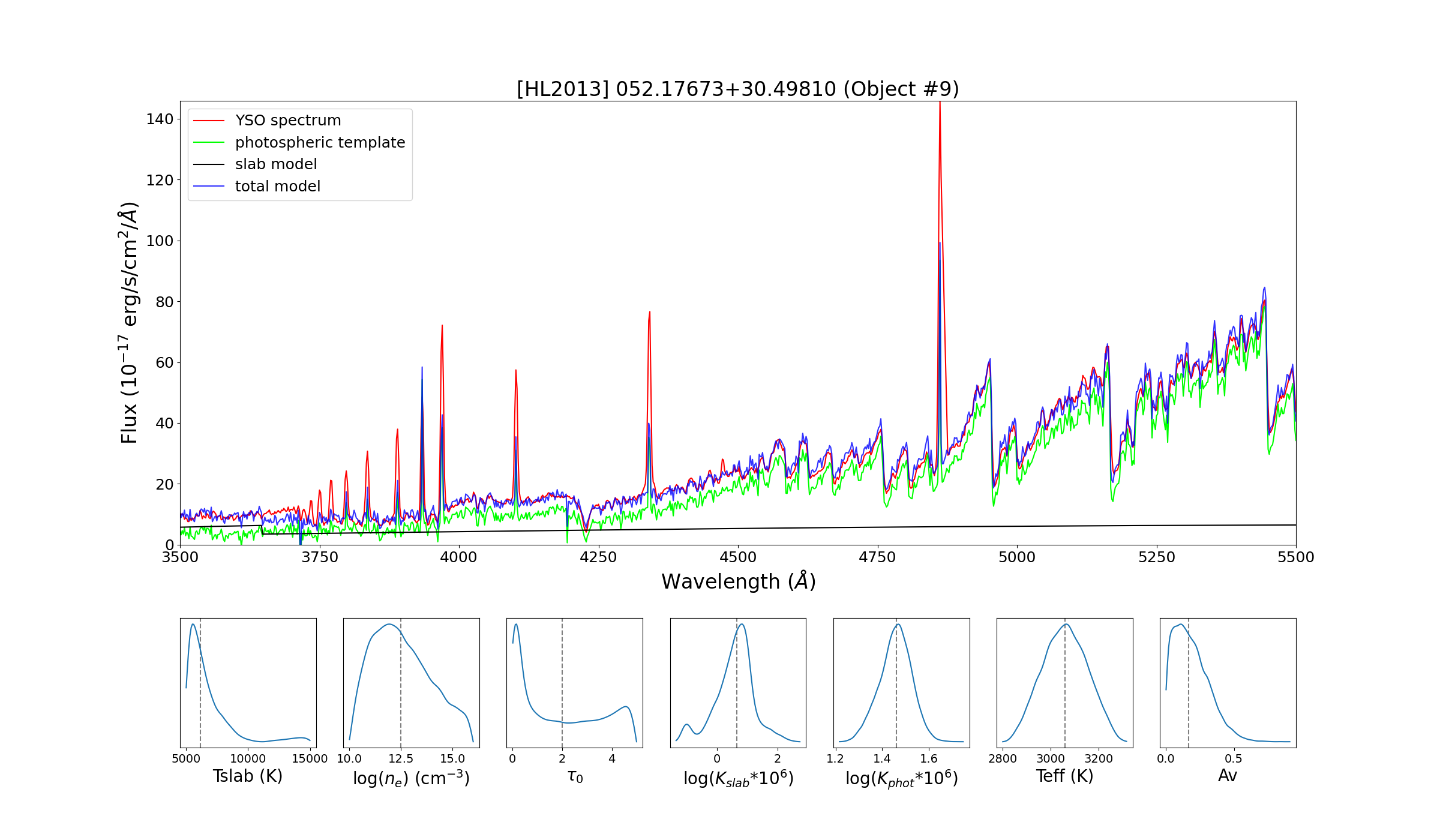This screenshot has width=1440, height=840.
Task: Click the Flux y-axis label
Action: tap(129, 323)
